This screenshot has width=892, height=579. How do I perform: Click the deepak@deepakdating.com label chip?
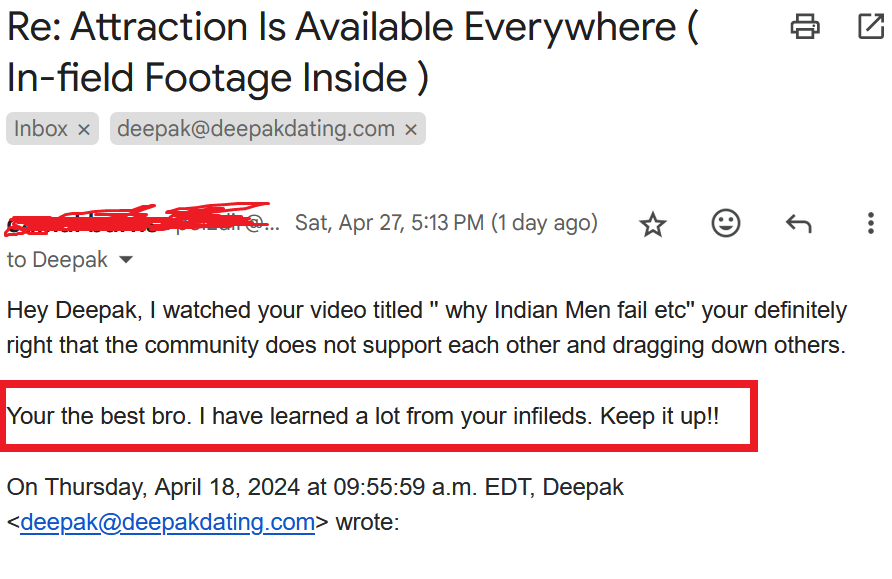[256, 129]
